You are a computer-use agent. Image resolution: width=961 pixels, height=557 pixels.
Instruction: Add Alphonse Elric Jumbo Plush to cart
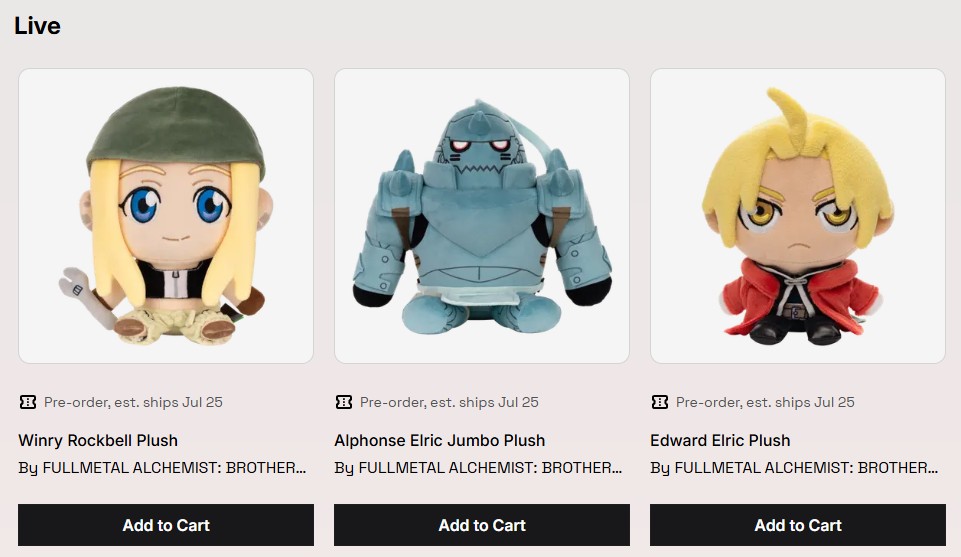(x=482, y=525)
